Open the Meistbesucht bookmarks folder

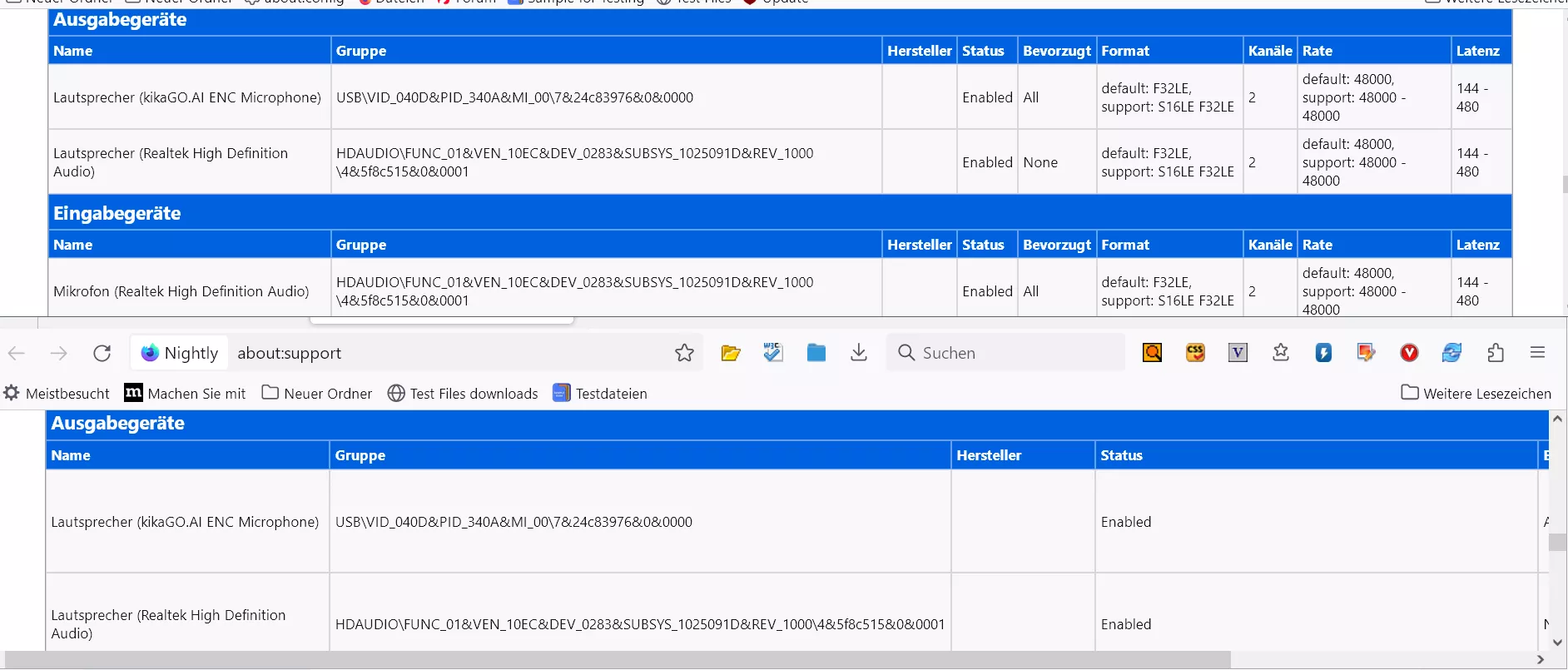pos(57,394)
